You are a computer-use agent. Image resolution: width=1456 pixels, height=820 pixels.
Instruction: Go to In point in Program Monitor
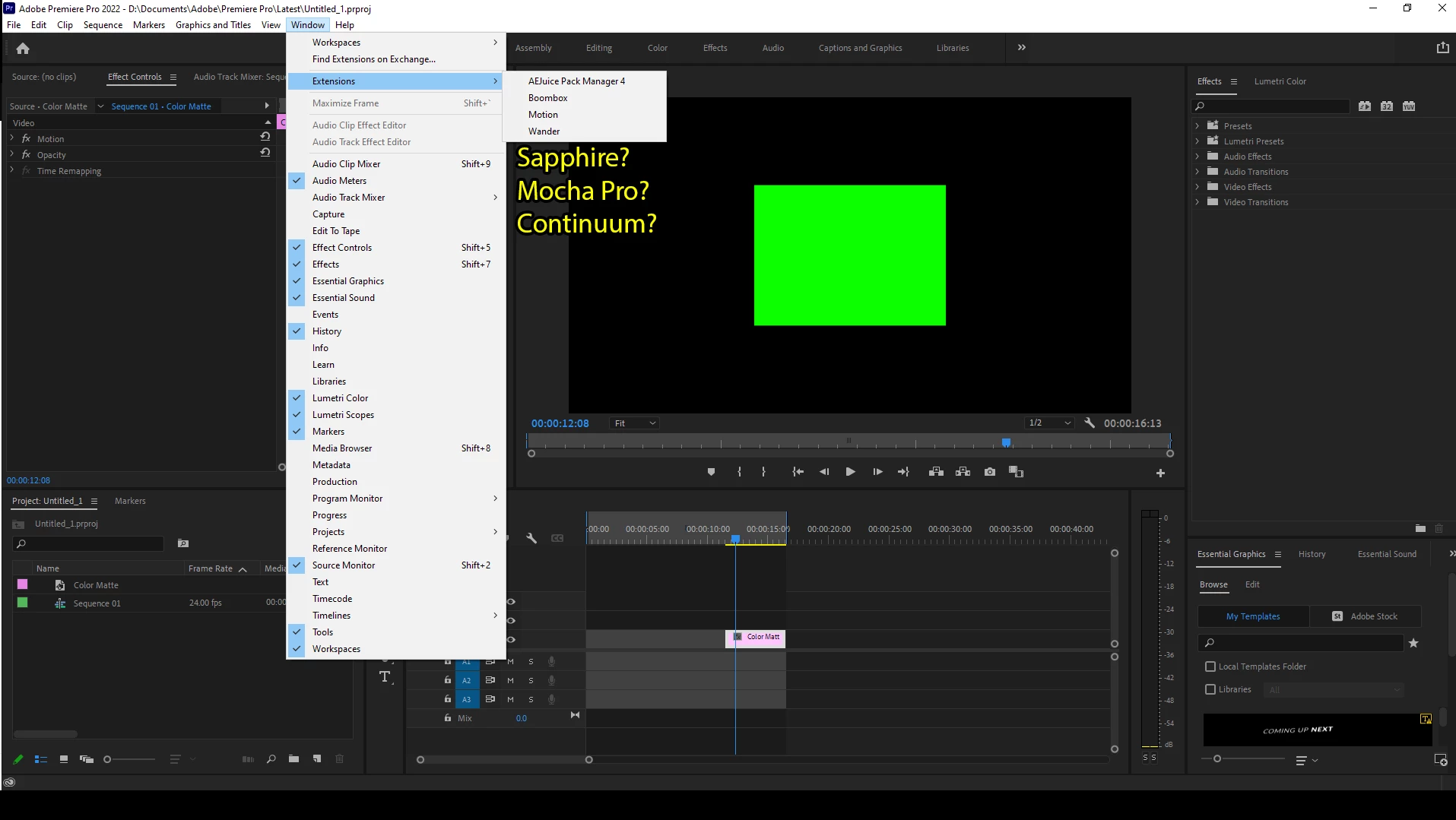pyautogui.click(x=798, y=472)
